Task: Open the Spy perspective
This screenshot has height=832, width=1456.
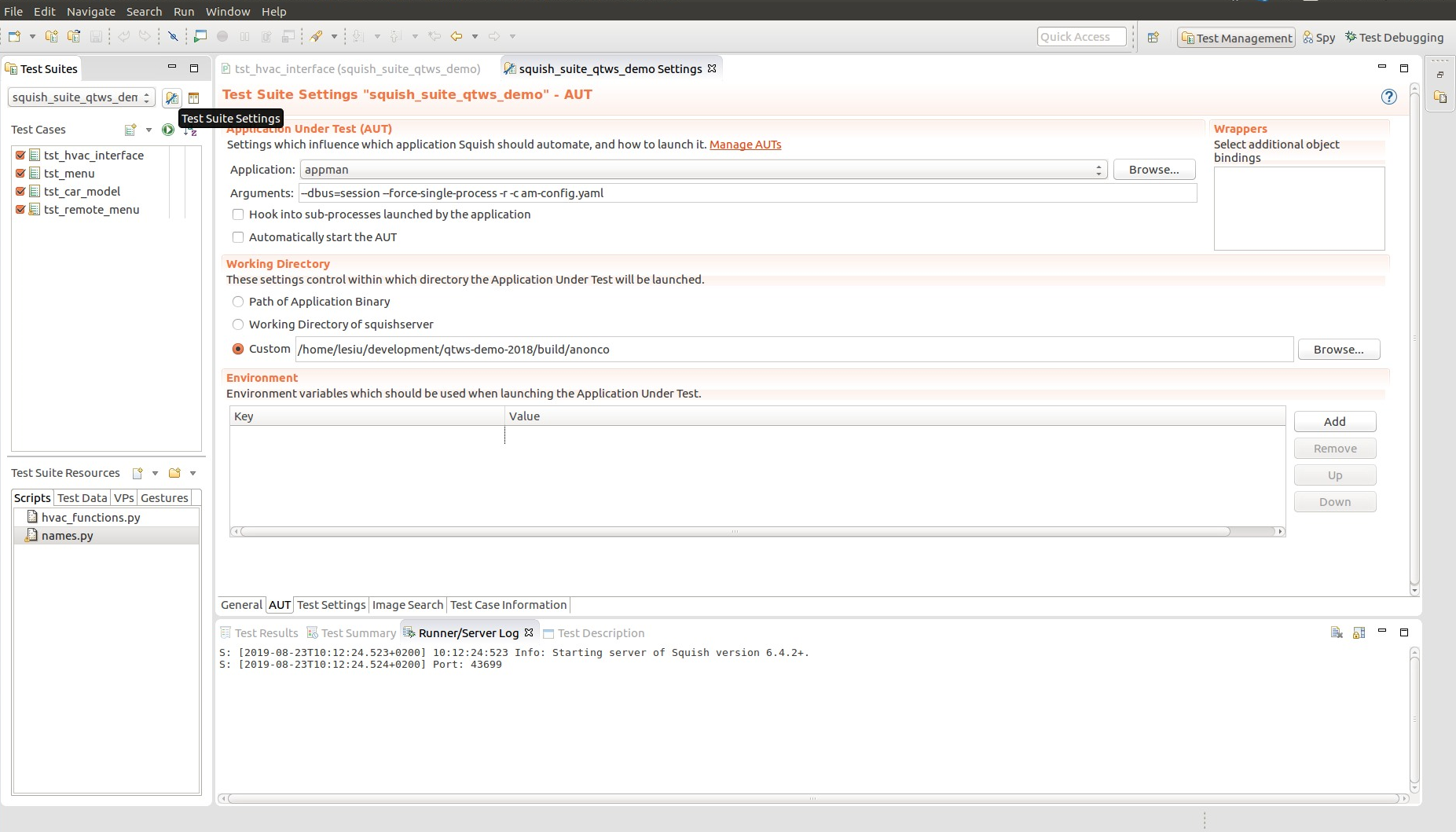Action: pos(1318,38)
